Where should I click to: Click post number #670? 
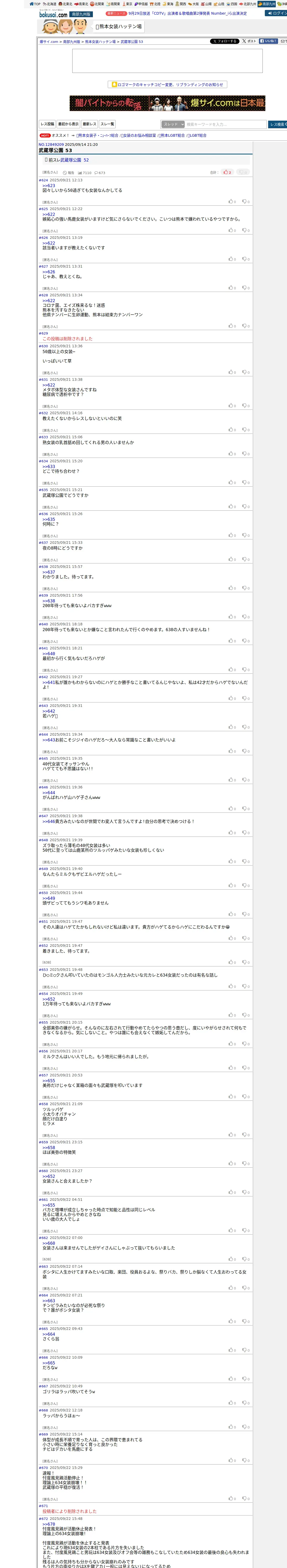43,1468
